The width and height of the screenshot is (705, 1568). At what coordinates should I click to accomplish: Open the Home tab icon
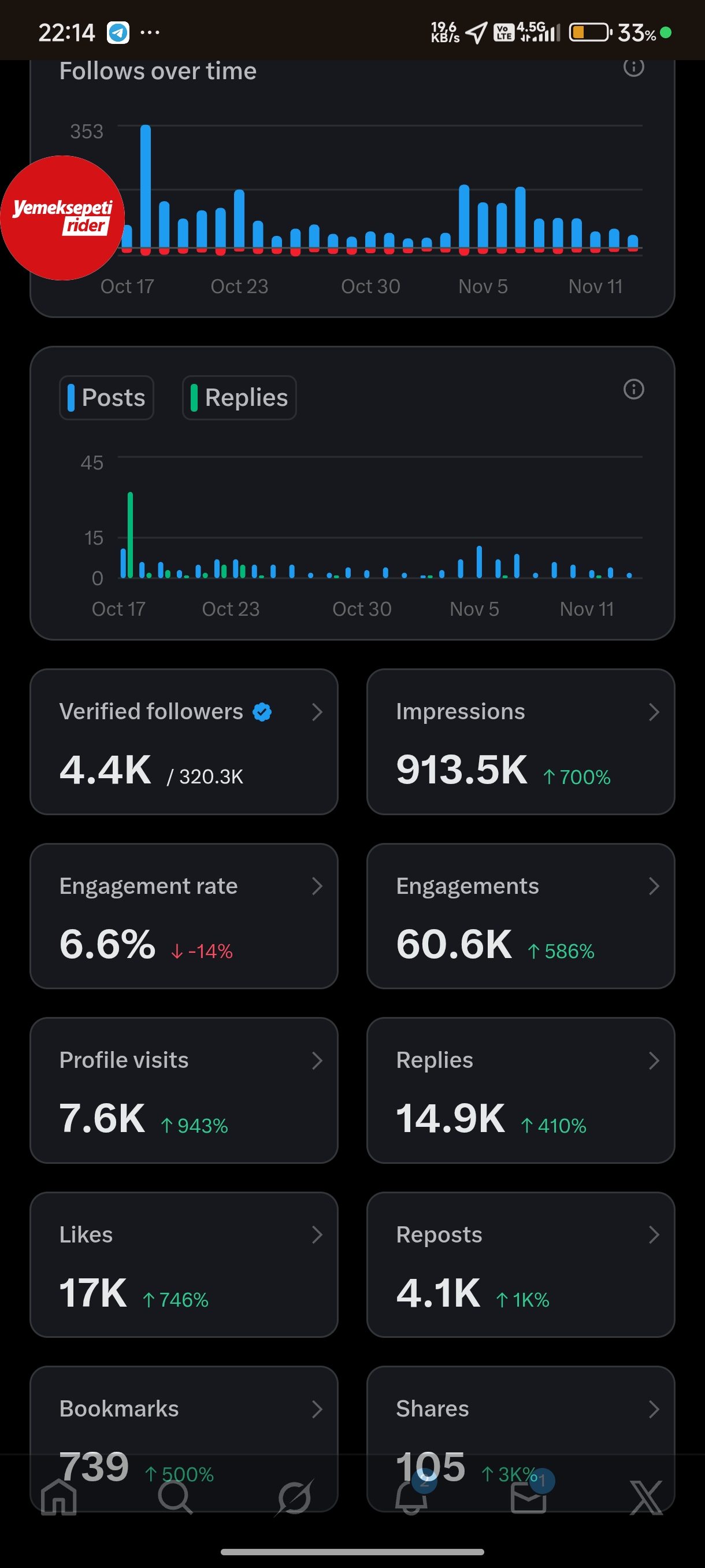(58, 1497)
